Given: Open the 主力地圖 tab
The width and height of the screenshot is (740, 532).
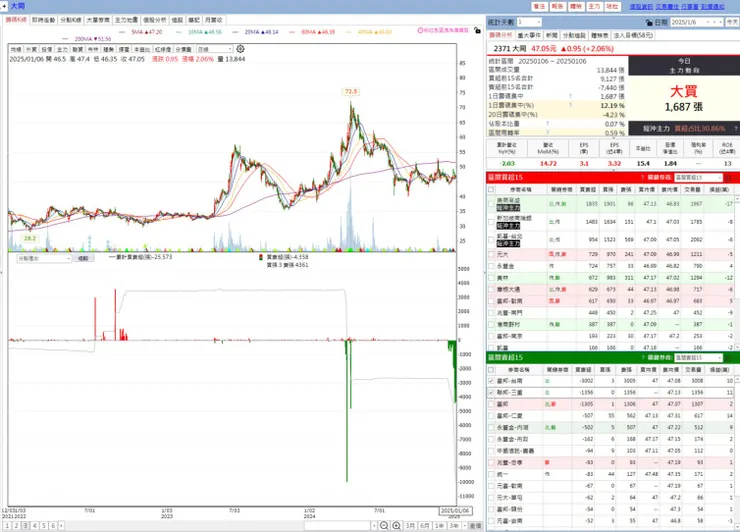Looking at the screenshot, I should point(126,20).
